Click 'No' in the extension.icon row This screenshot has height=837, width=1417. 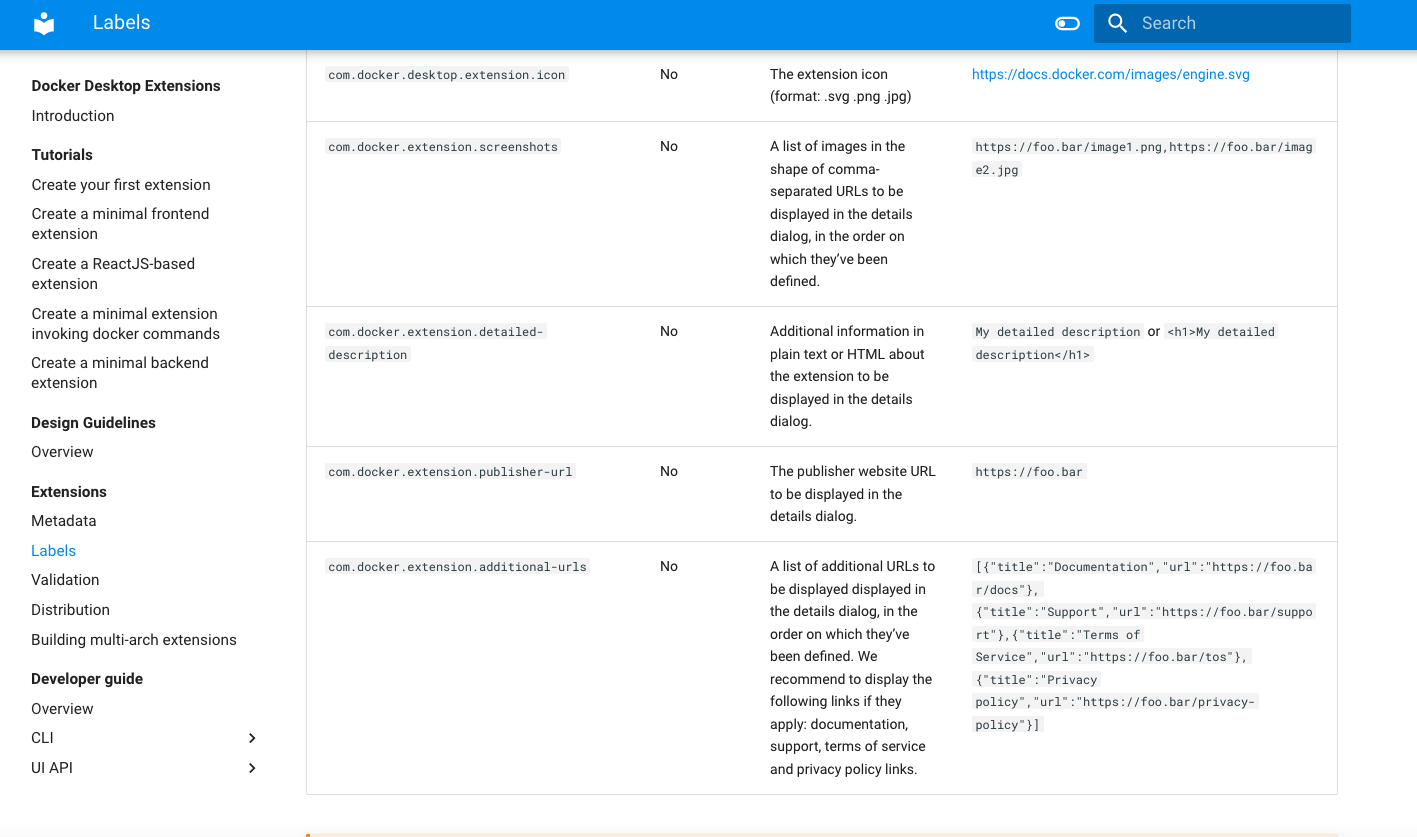click(669, 74)
